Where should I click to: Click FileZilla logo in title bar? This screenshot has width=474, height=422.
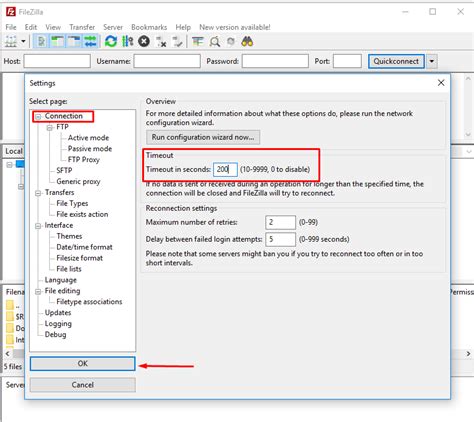coord(11,12)
